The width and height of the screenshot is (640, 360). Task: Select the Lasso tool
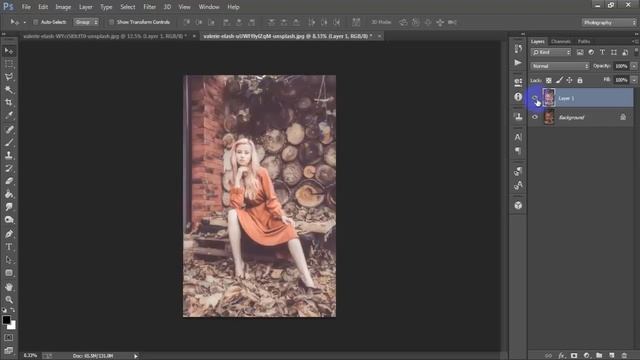coord(9,77)
